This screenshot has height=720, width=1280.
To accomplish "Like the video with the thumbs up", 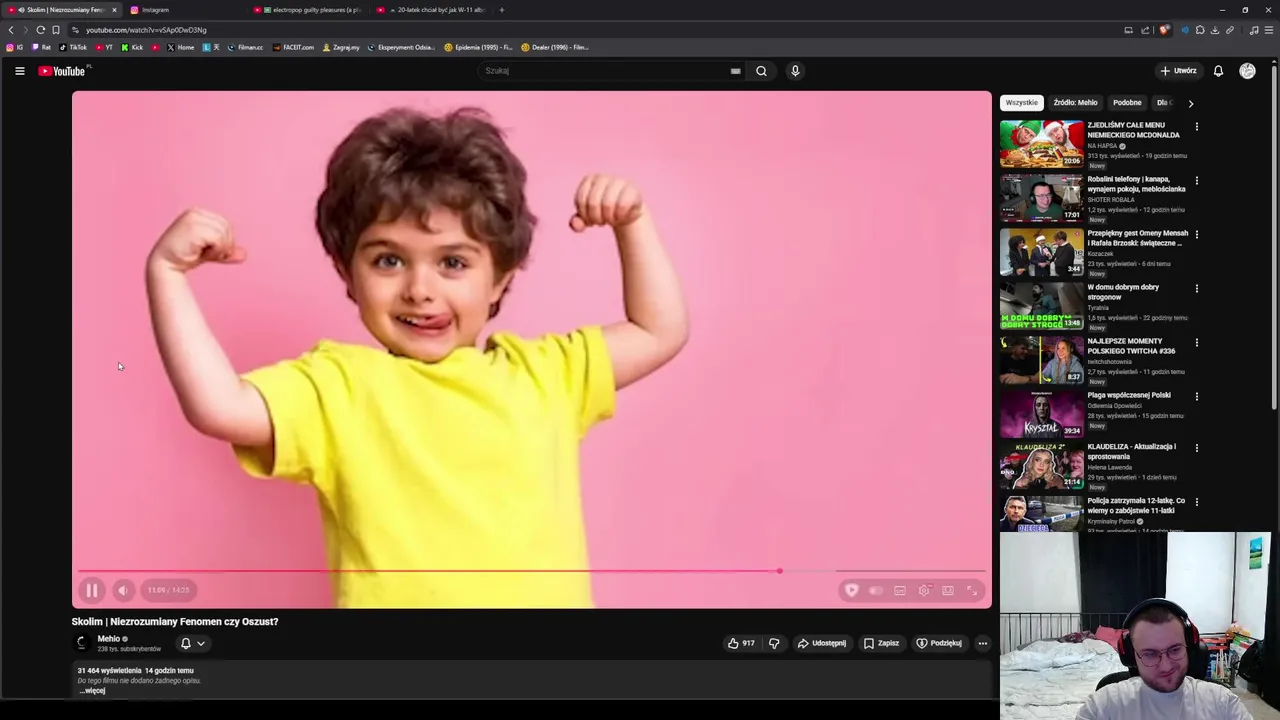I will 741,643.
